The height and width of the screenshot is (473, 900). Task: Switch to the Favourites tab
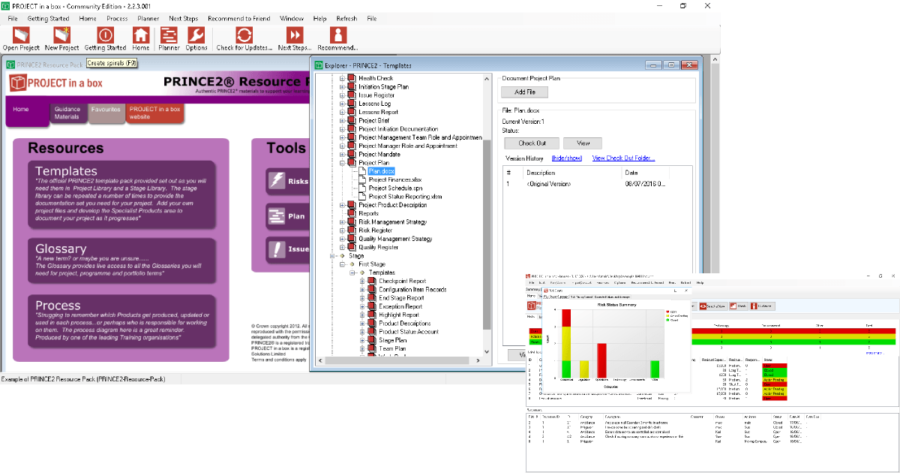[106, 113]
